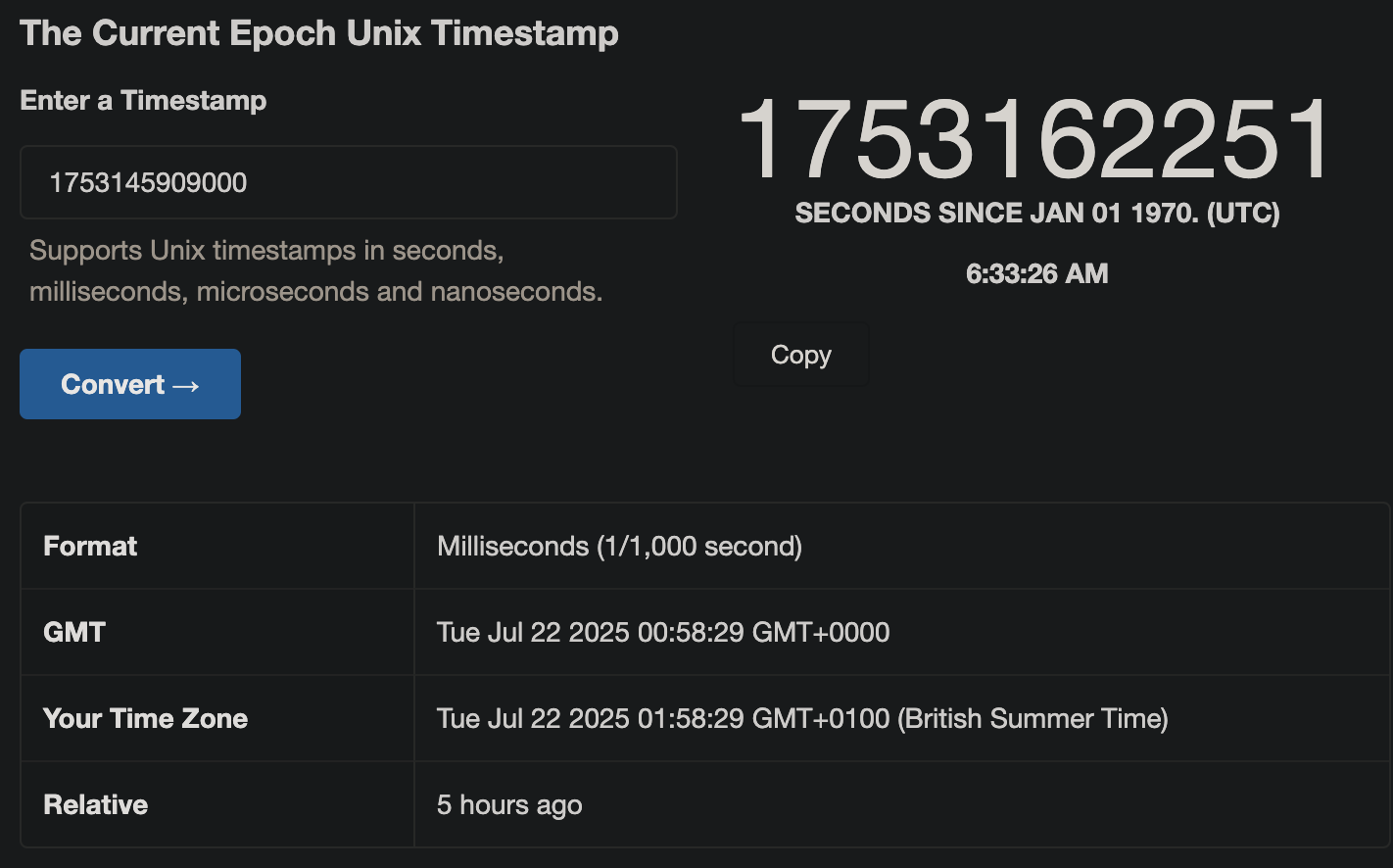This screenshot has height=868, width=1393.
Task: Select the Format row label
Action: tap(90, 546)
